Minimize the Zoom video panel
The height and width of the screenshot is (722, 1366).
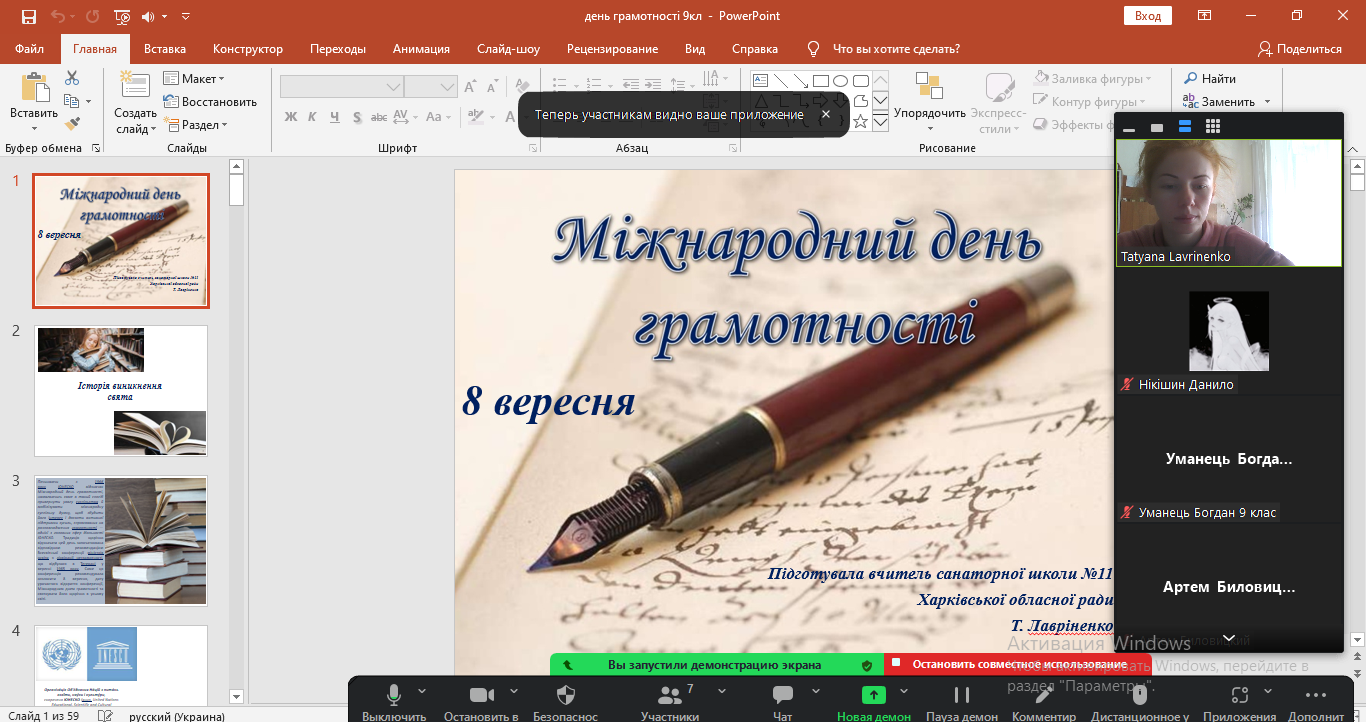pos(1129,129)
